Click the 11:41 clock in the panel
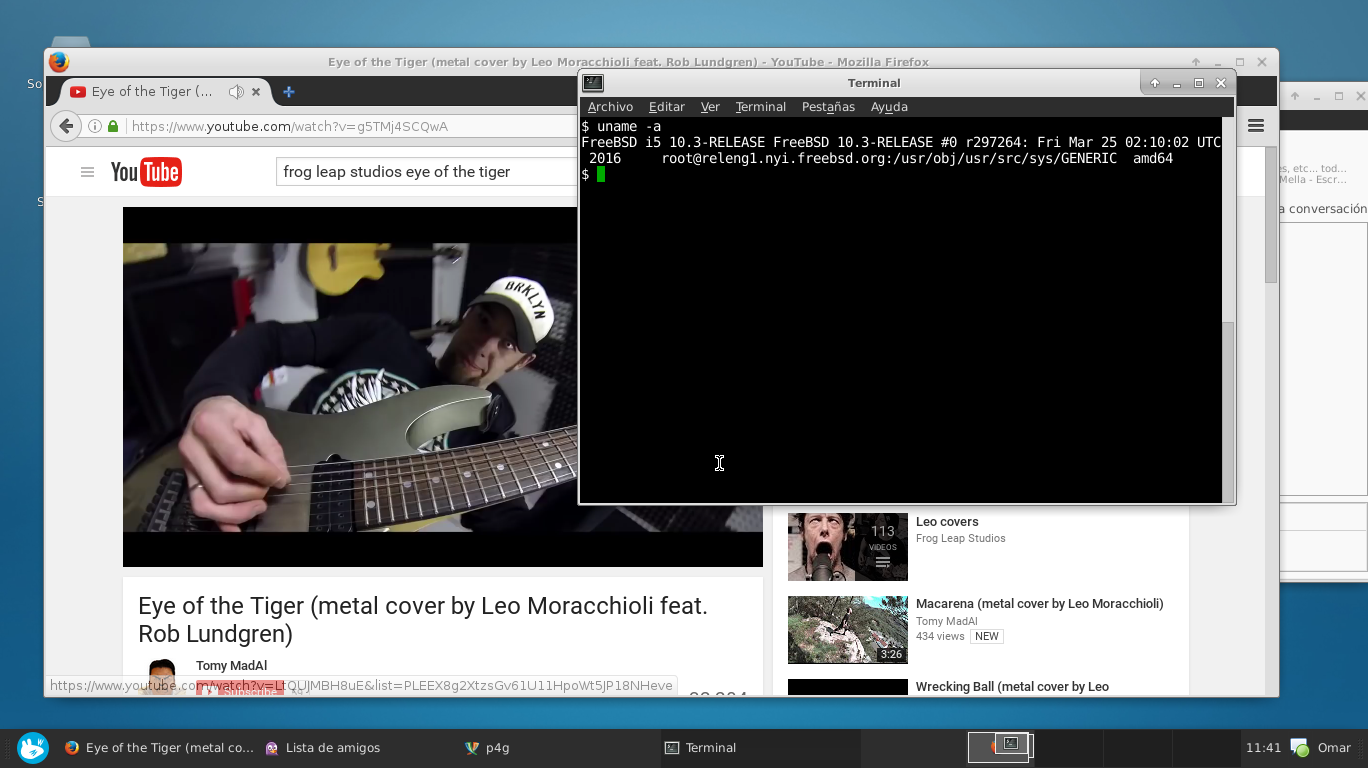 click(x=1263, y=747)
